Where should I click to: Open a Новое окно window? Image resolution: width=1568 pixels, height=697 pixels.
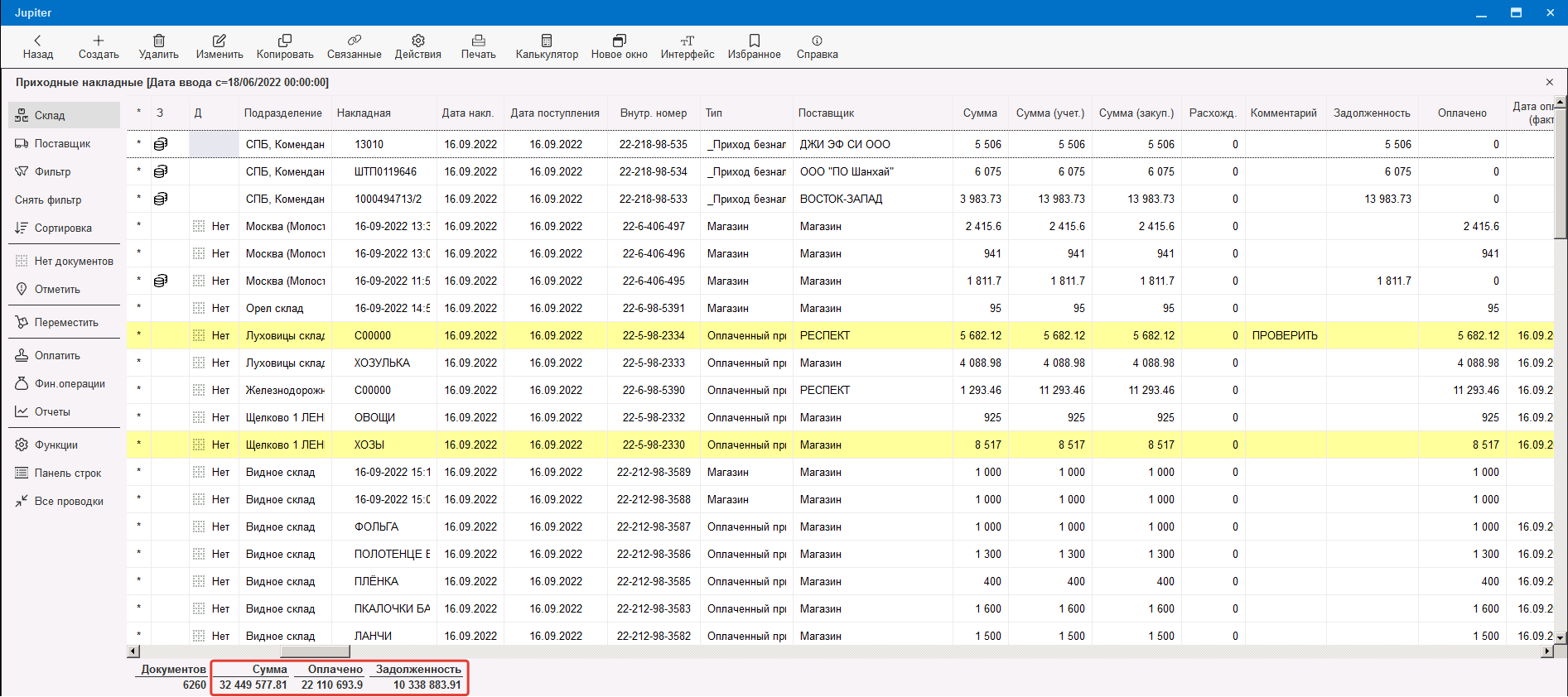tap(620, 47)
